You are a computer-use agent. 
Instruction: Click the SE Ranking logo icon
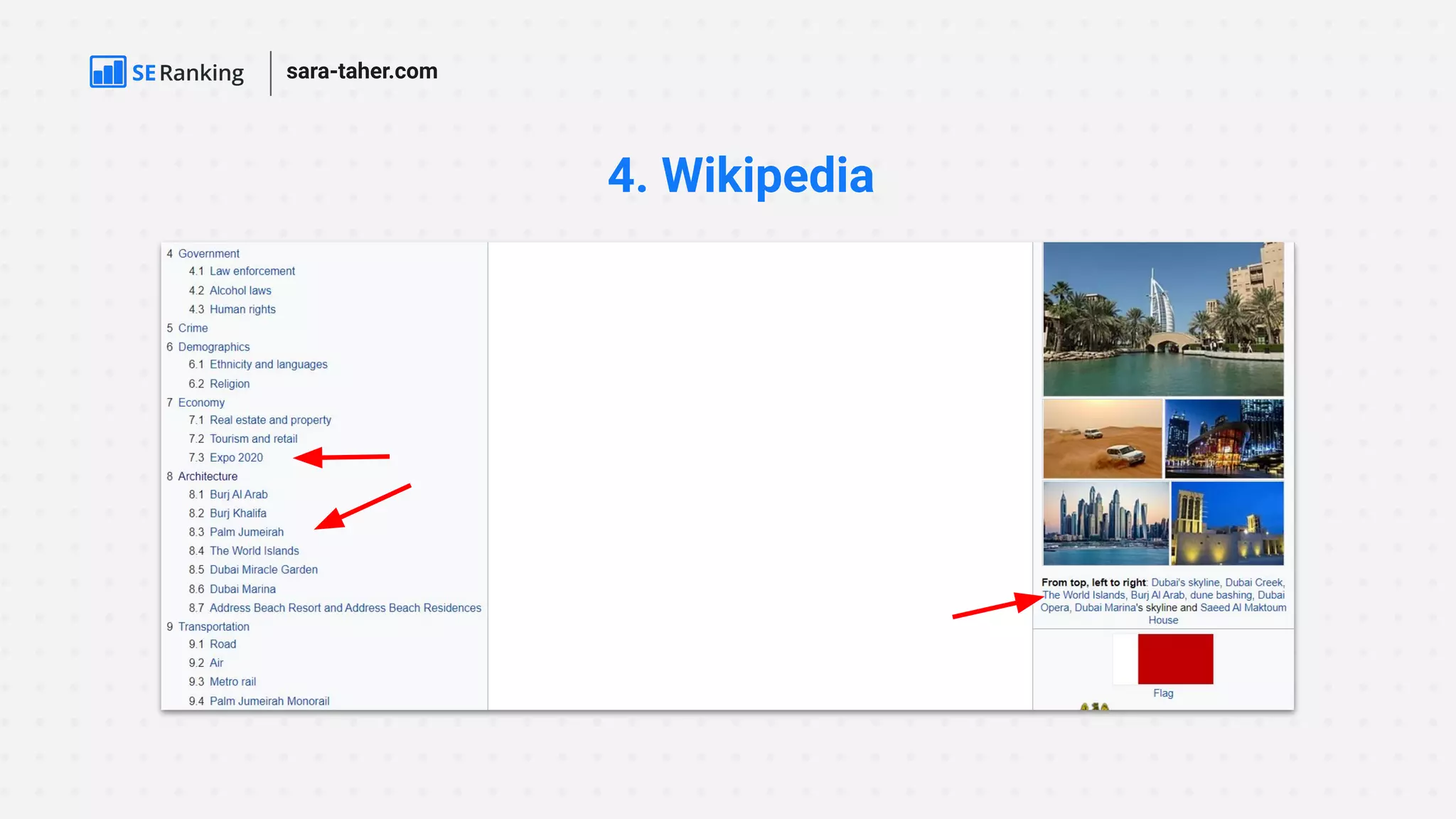(108, 71)
